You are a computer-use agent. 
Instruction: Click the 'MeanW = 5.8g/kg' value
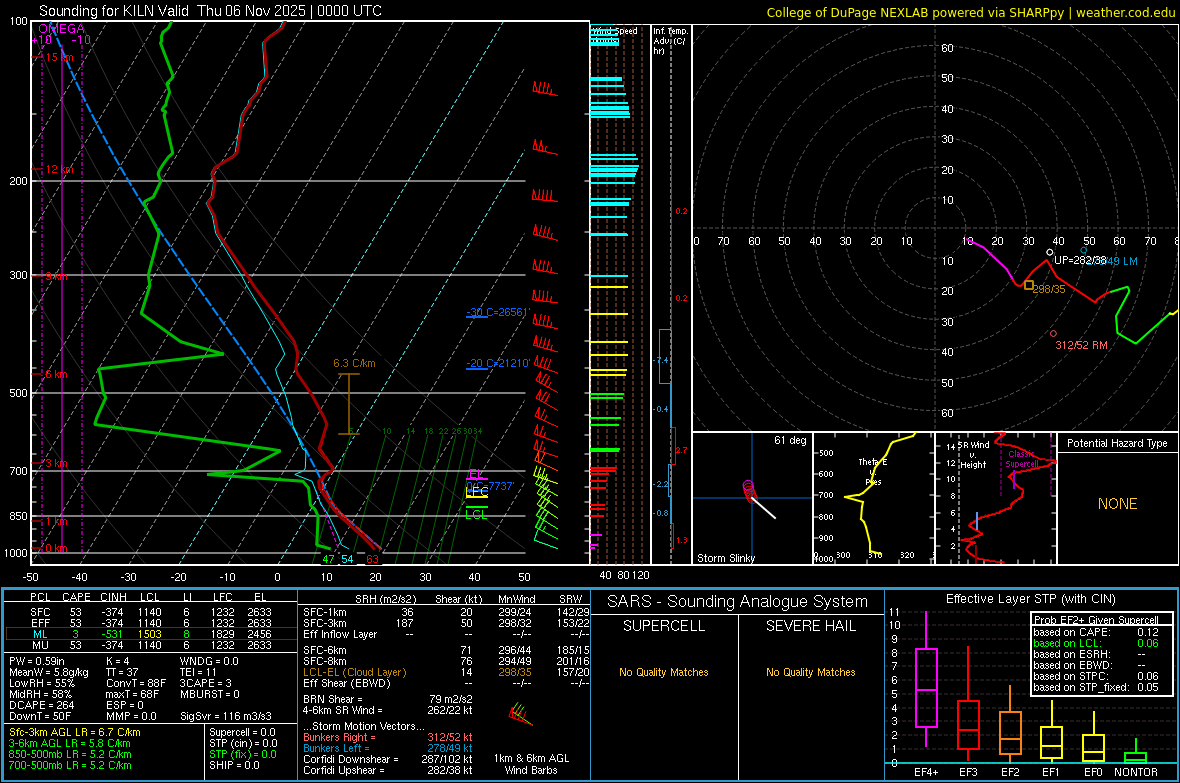(x=49, y=672)
